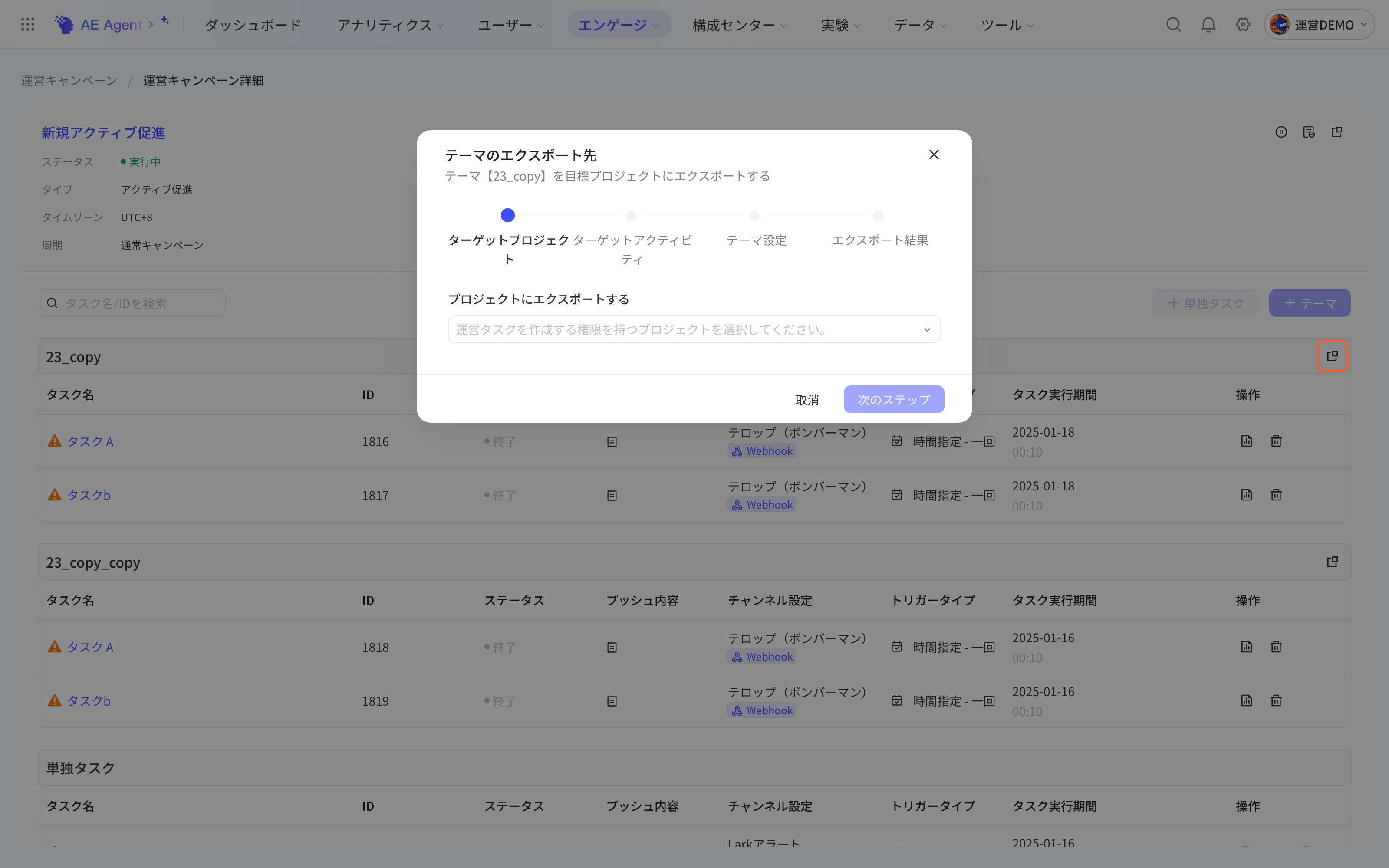Expand the アナリティクス menu
The image size is (1389, 868).
coord(390,25)
